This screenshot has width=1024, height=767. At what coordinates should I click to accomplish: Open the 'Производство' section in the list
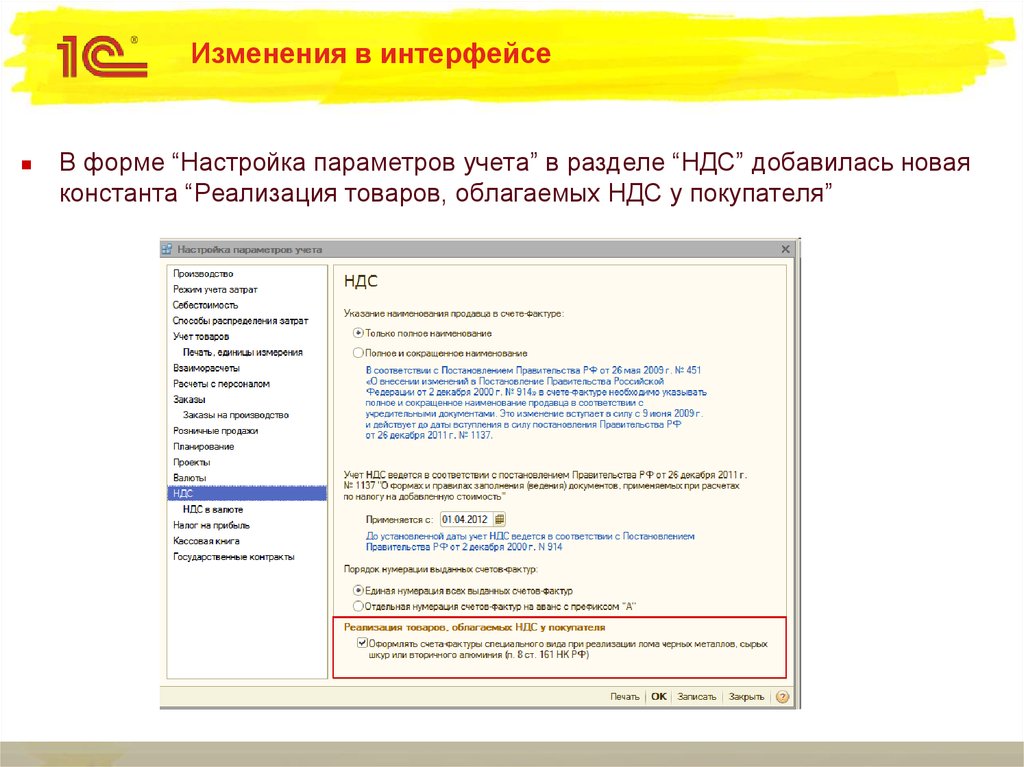pyautogui.click(x=203, y=273)
